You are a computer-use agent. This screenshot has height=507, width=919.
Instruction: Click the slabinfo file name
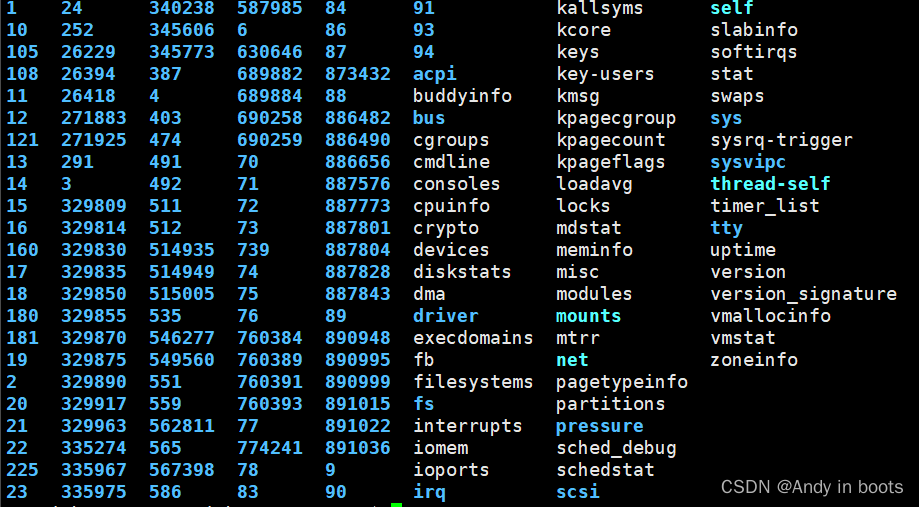(x=754, y=30)
